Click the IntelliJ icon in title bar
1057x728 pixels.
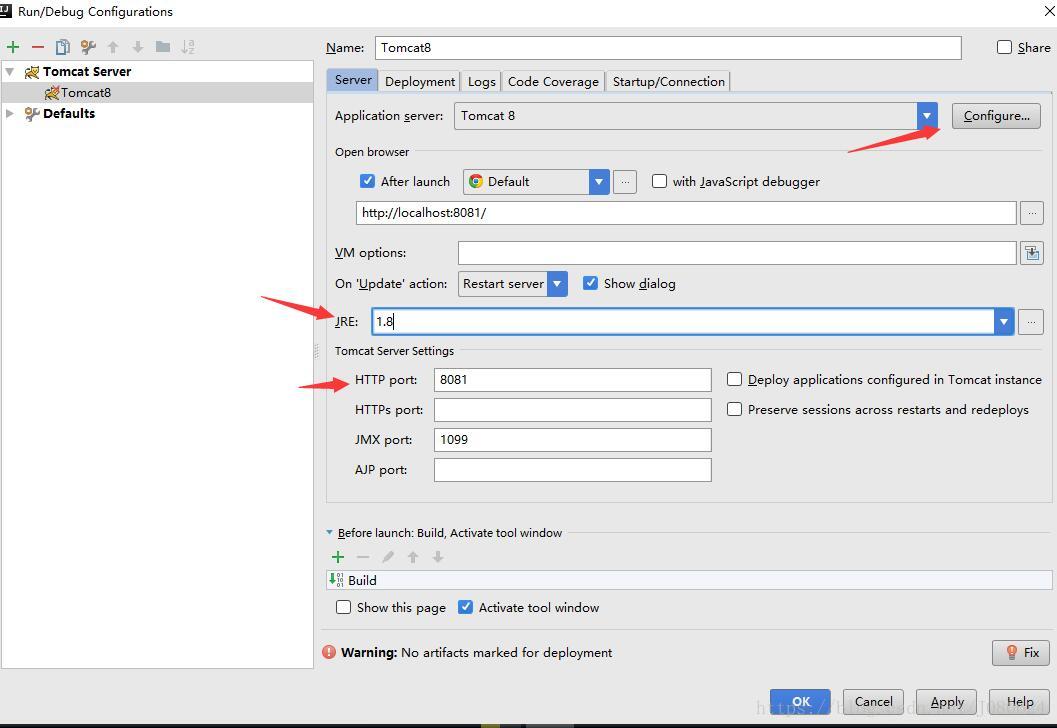click(x=5, y=10)
